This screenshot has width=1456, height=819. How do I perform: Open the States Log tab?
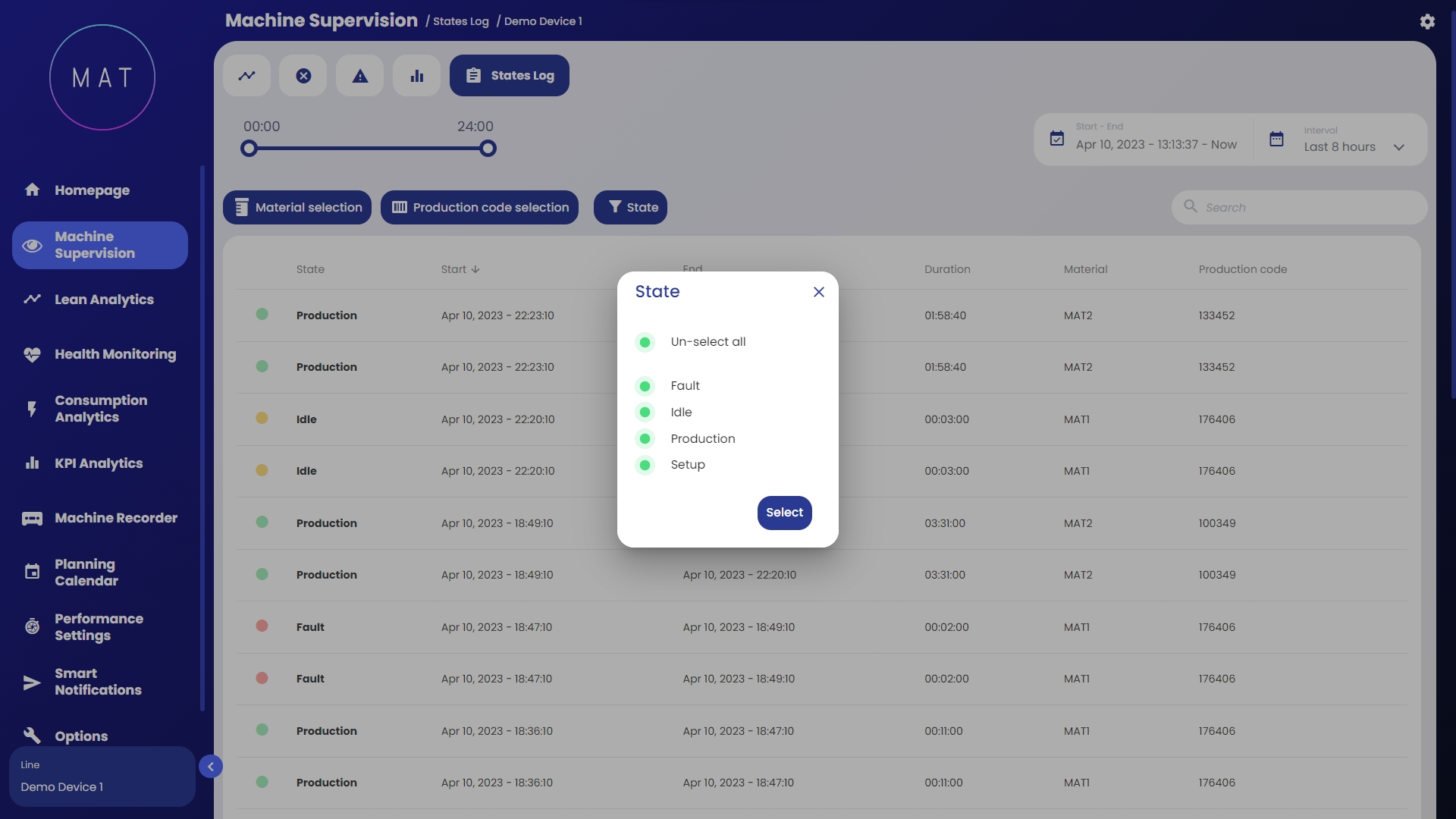click(x=509, y=76)
